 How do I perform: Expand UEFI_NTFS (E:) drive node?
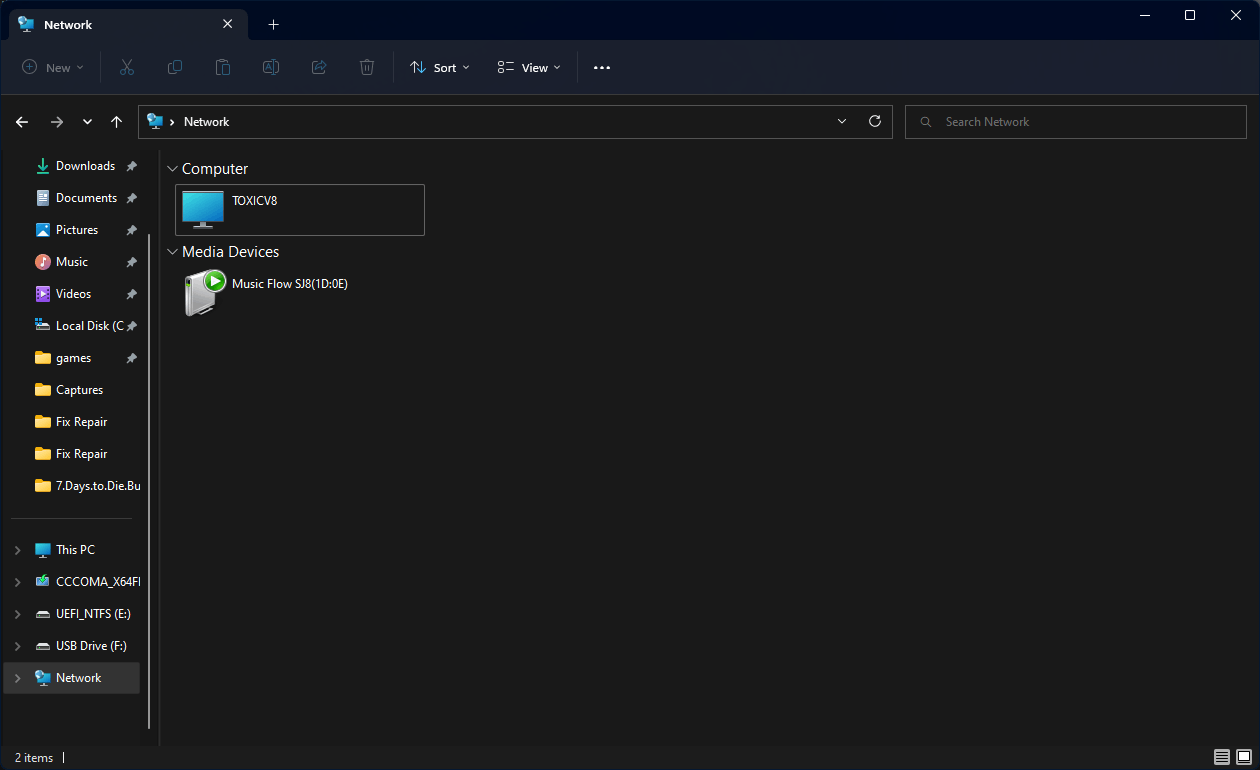click(x=17, y=614)
